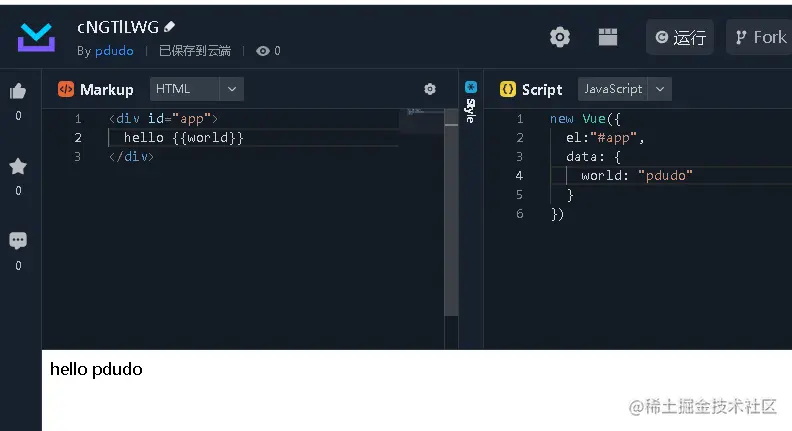The width and height of the screenshot is (792, 431).
Task: Run the code with 运行 button
Action: (x=680, y=37)
